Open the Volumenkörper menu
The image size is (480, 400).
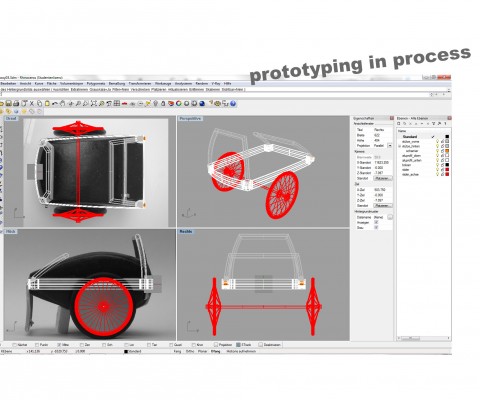pos(71,84)
